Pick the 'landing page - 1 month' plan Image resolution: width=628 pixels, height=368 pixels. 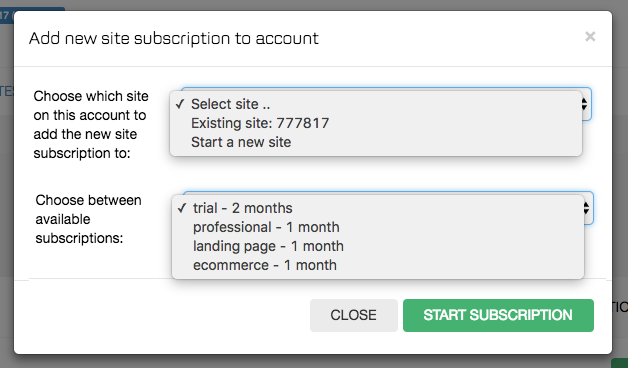[378, 246]
